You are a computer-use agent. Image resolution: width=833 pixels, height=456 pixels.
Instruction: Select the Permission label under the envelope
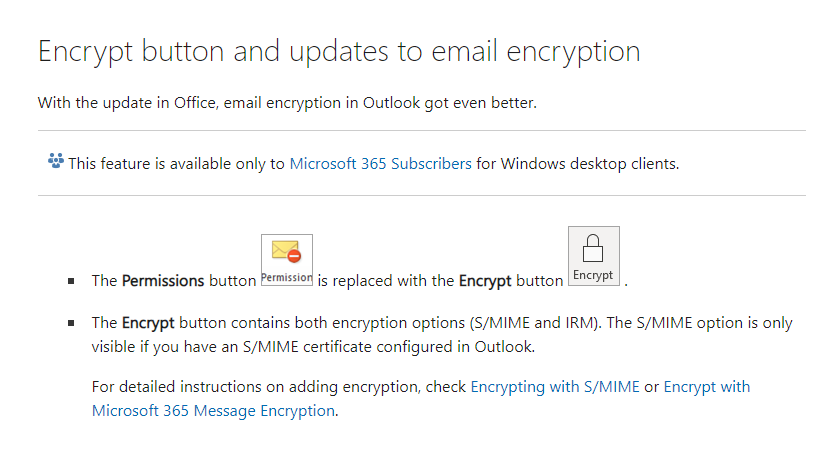(x=287, y=277)
